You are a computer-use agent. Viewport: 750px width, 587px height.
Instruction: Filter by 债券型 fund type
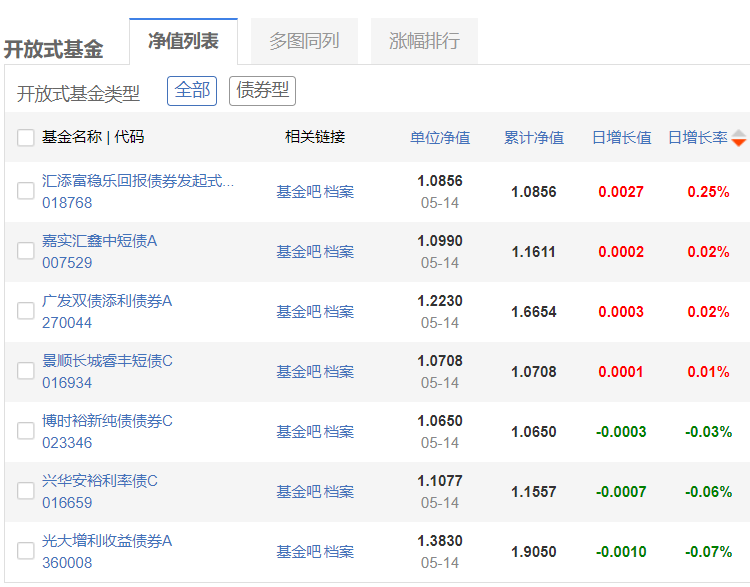click(262, 90)
